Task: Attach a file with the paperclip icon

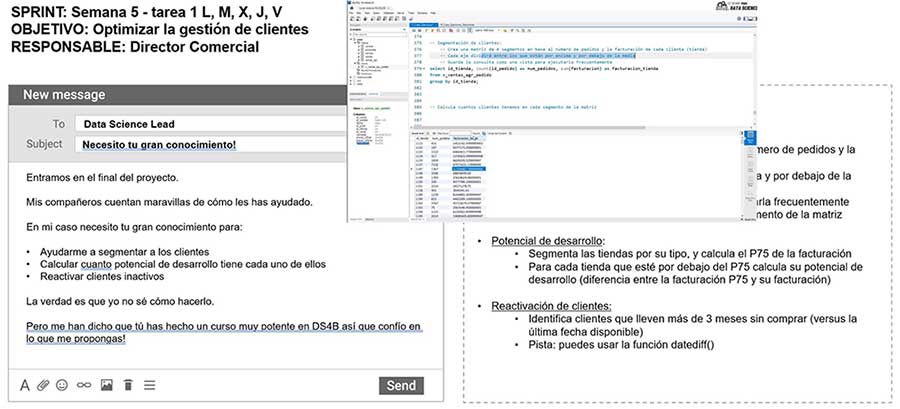Action: click(x=43, y=385)
